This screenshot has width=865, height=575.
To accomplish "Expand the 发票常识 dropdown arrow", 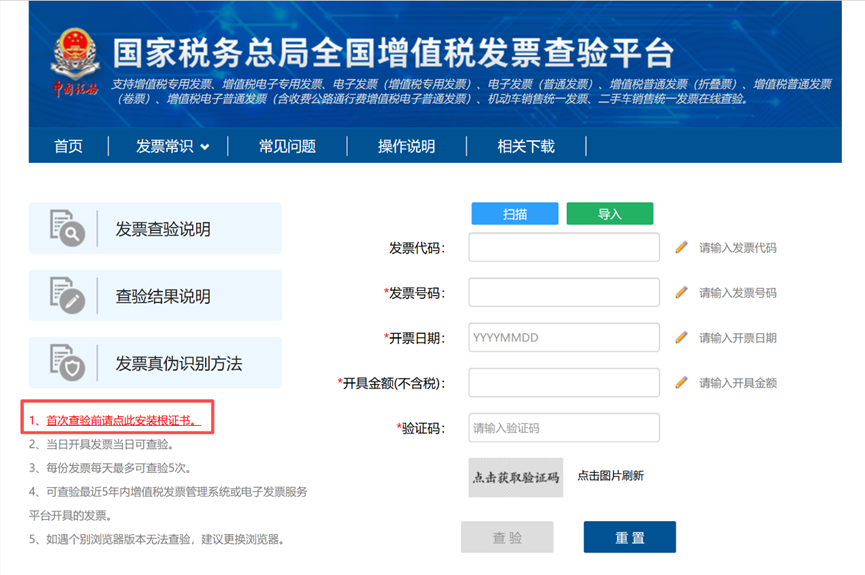I will click(205, 147).
